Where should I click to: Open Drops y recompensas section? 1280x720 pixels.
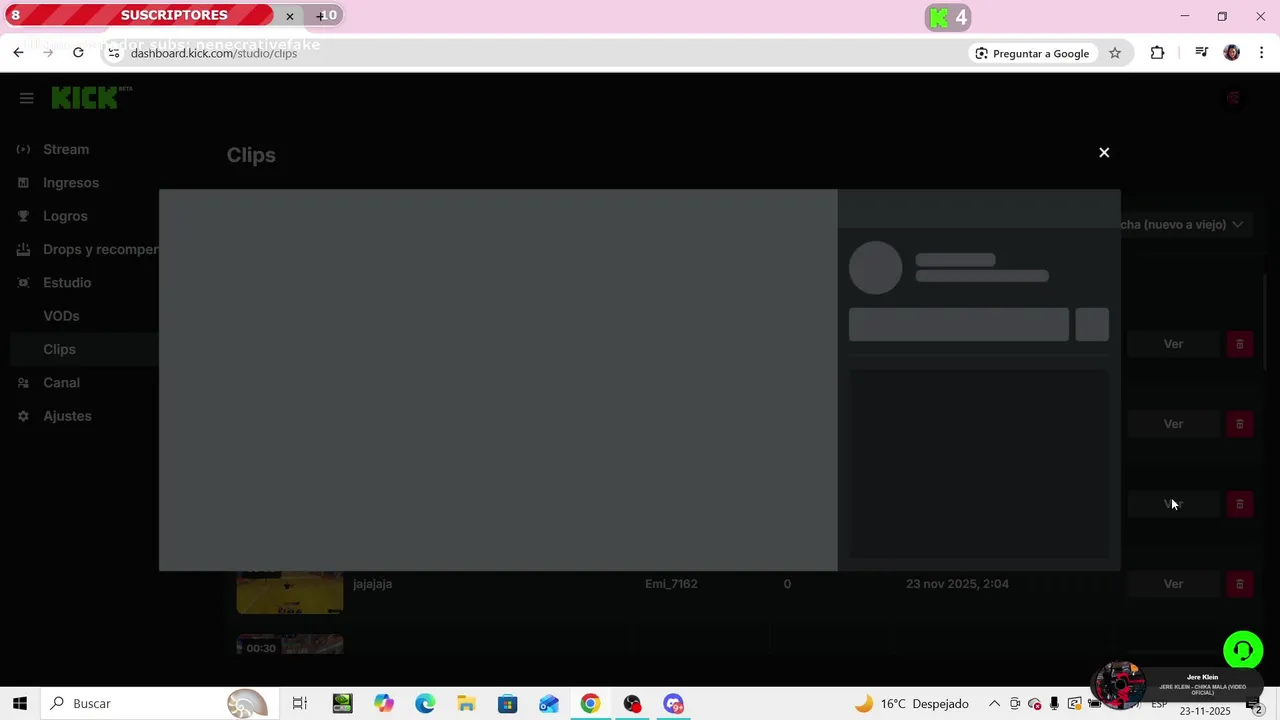100,249
